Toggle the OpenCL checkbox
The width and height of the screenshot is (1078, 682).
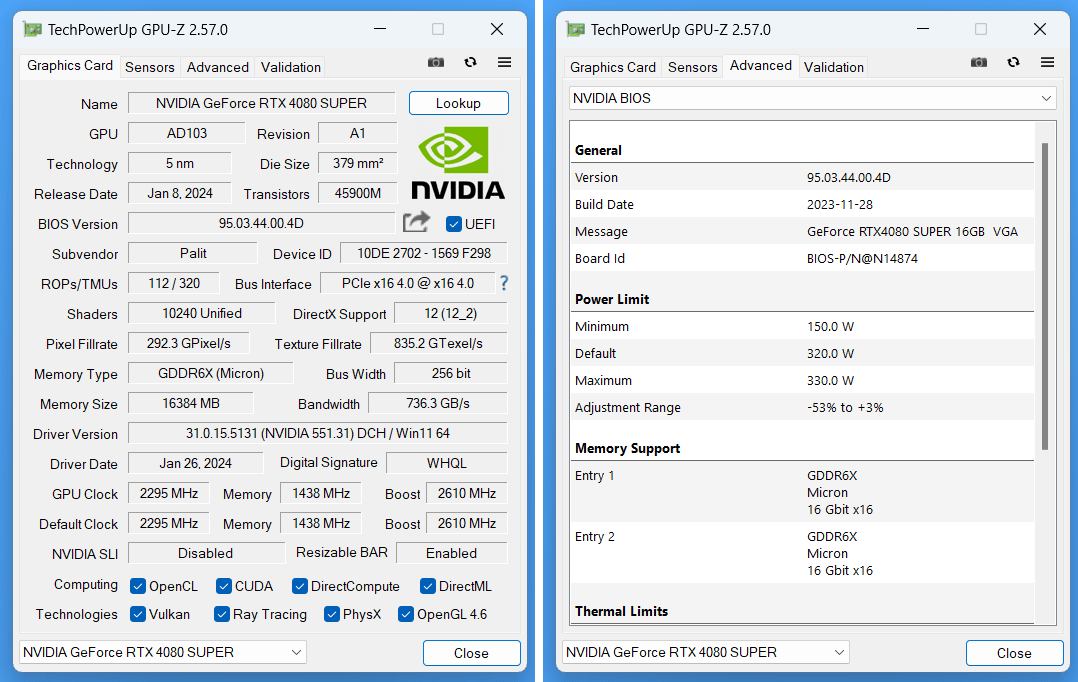click(x=138, y=586)
